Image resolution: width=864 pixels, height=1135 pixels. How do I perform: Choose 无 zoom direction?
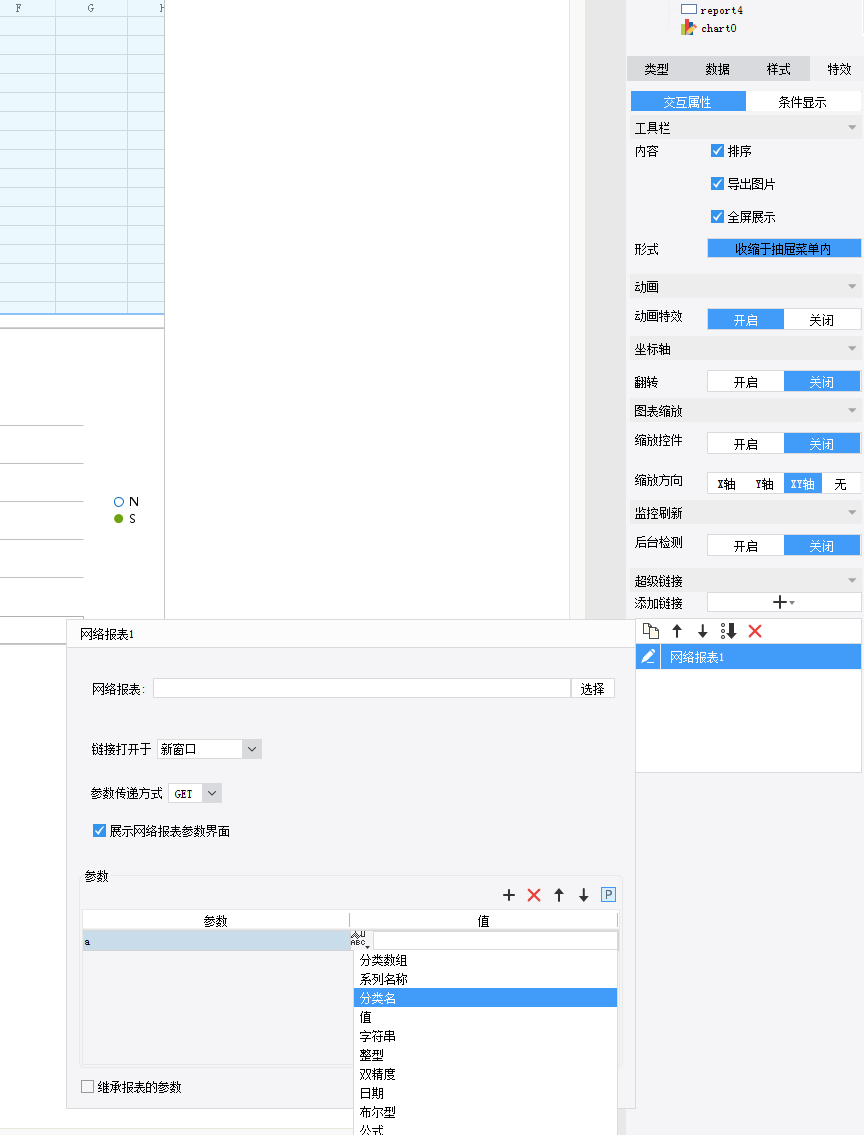(x=841, y=484)
